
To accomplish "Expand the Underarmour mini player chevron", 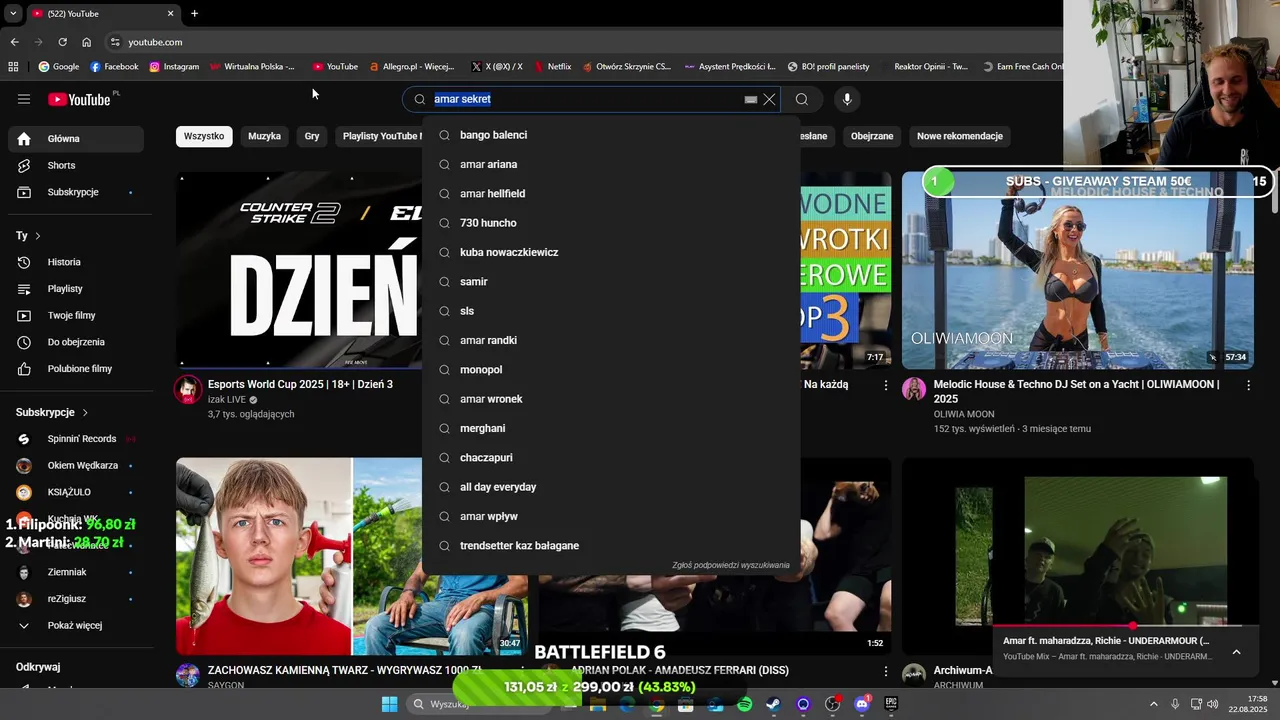I will coord(1236,652).
